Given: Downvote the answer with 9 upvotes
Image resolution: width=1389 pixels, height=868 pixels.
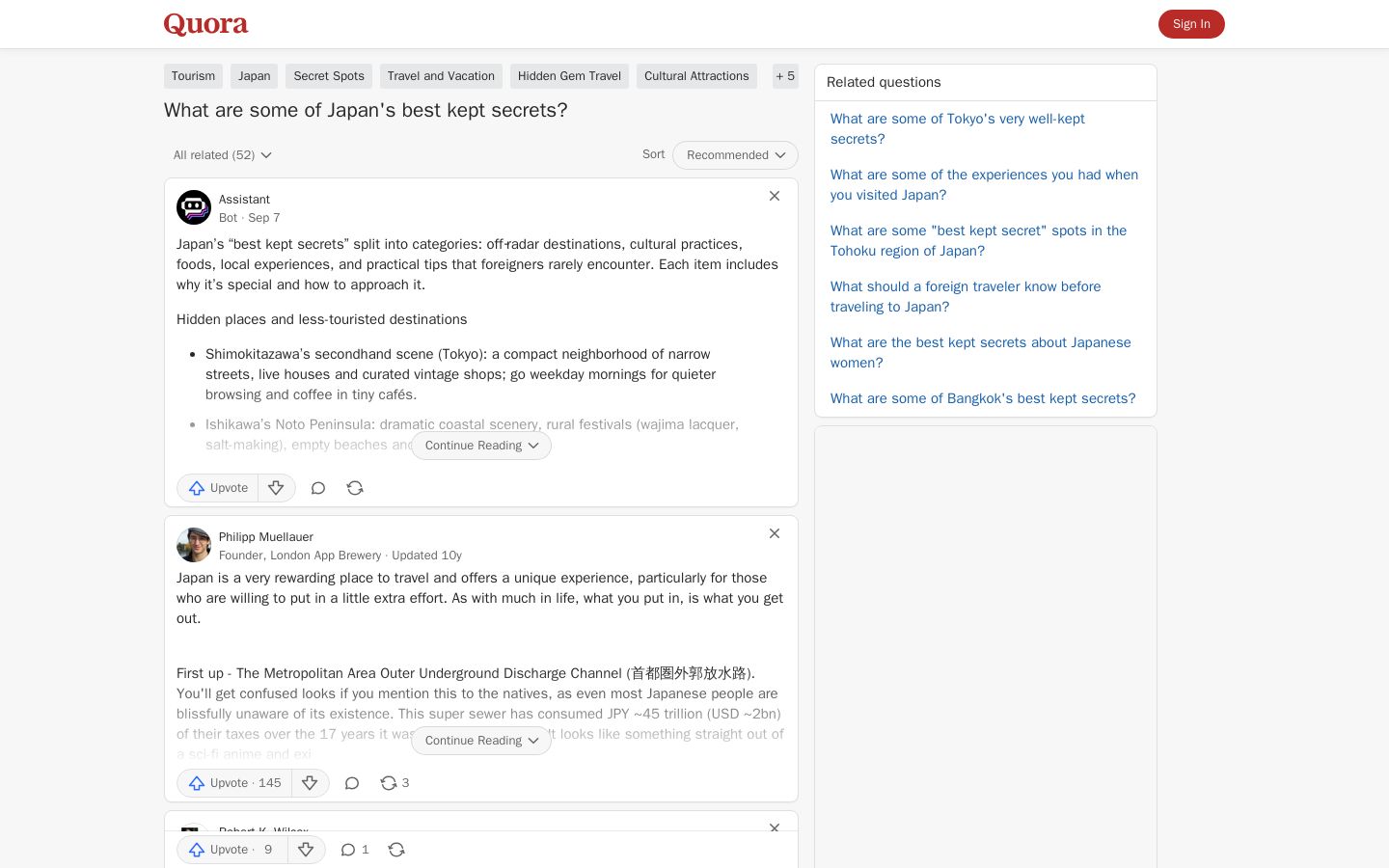Looking at the screenshot, I should click(306, 850).
